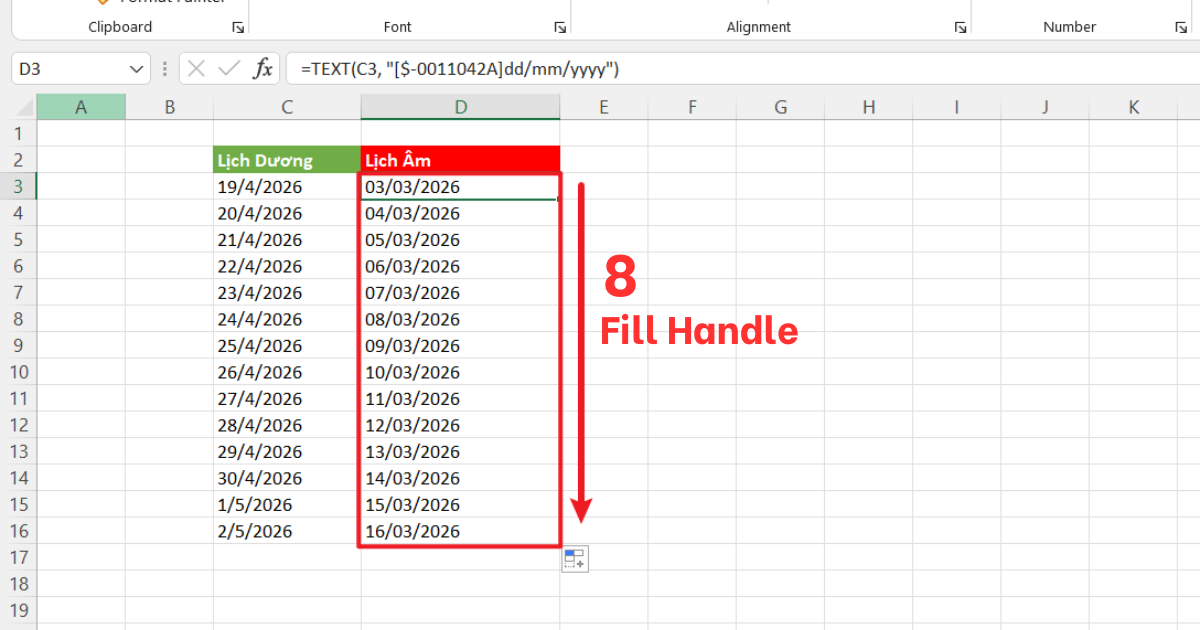This screenshot has height=630, width=1200.
Task: Open the Alignment settings dialog launcher
Action: pyautogui.click(x=960, y=28)
